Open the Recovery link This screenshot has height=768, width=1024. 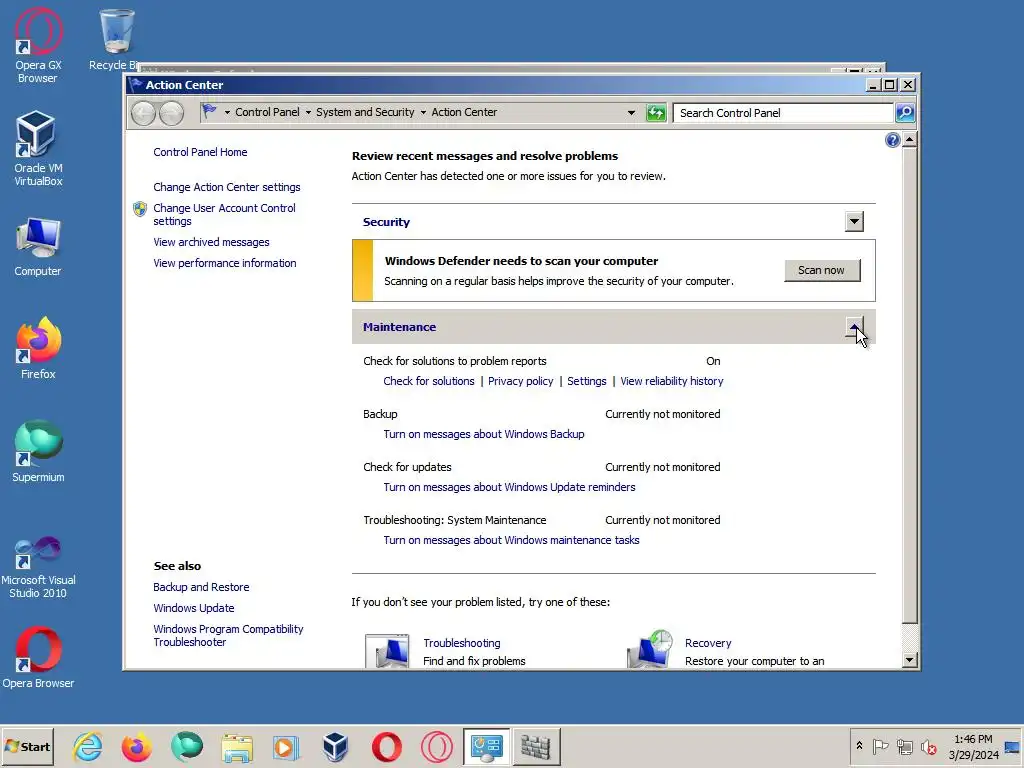click(x=708, y=643)
